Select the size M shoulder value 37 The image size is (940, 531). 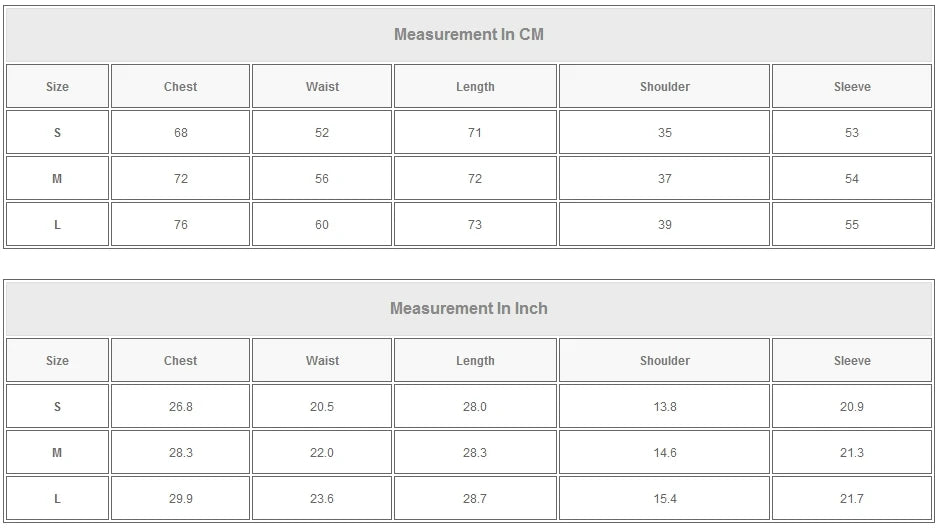(665, 179)
